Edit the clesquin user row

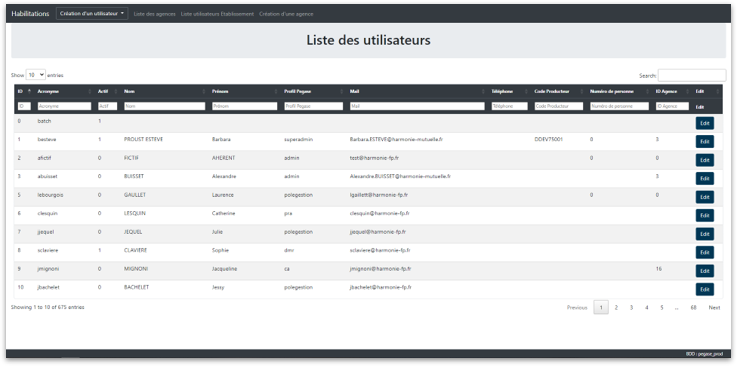click(x=705, y=216)
